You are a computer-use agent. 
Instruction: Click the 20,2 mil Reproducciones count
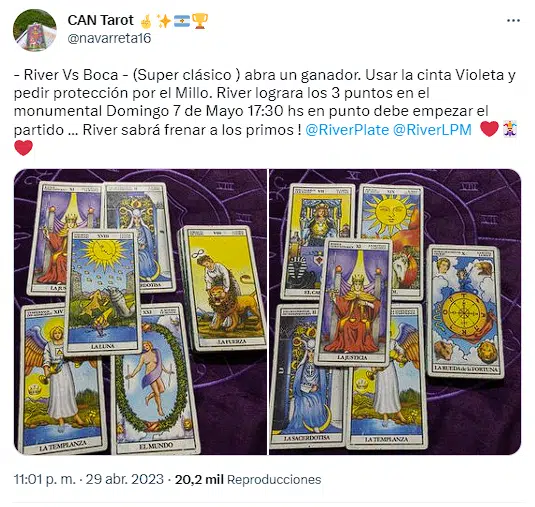coord(248,479)
